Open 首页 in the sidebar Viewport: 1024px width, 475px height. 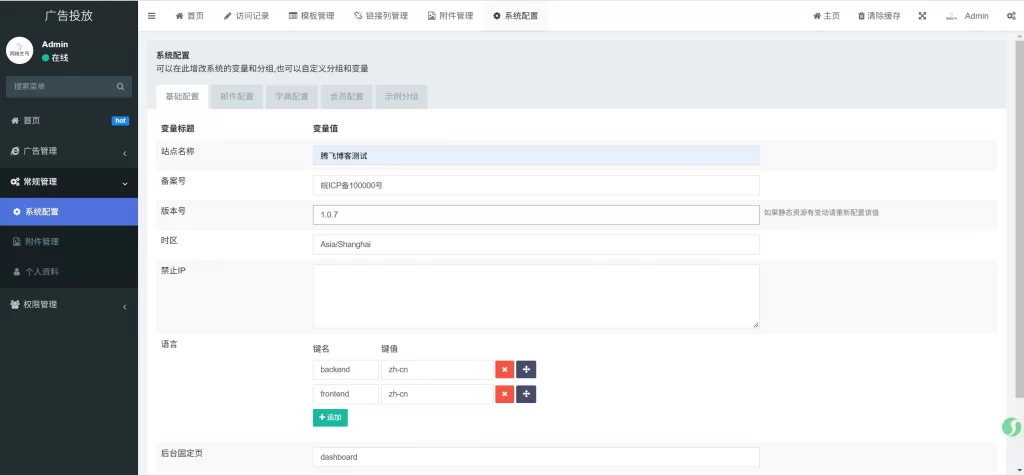[x=69, y=120]
